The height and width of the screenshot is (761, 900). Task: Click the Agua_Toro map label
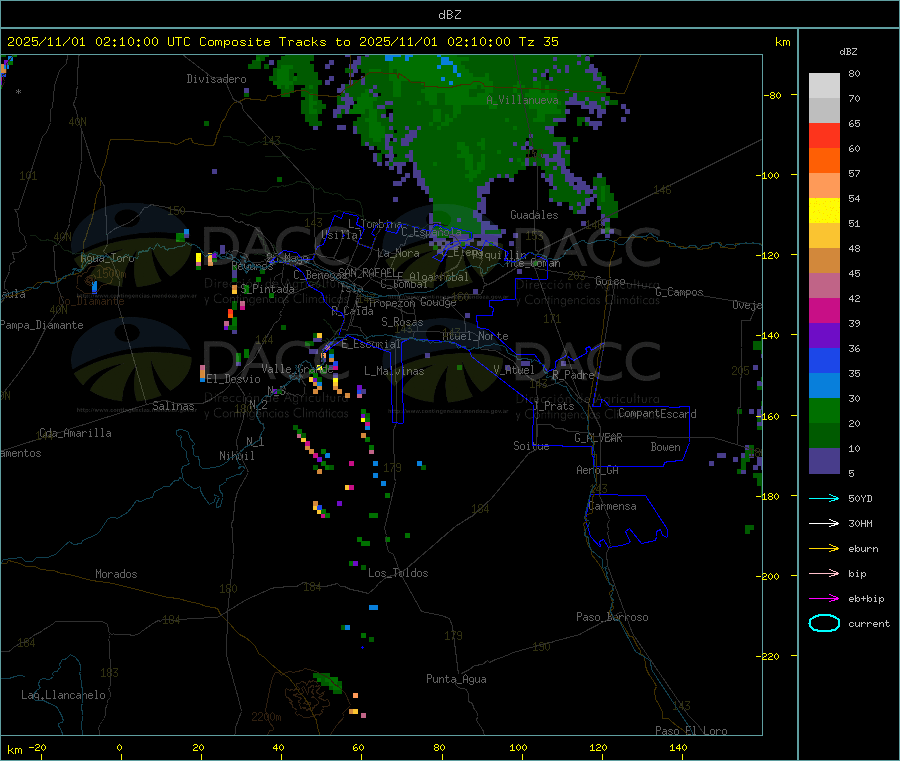[x=107, y=258]
